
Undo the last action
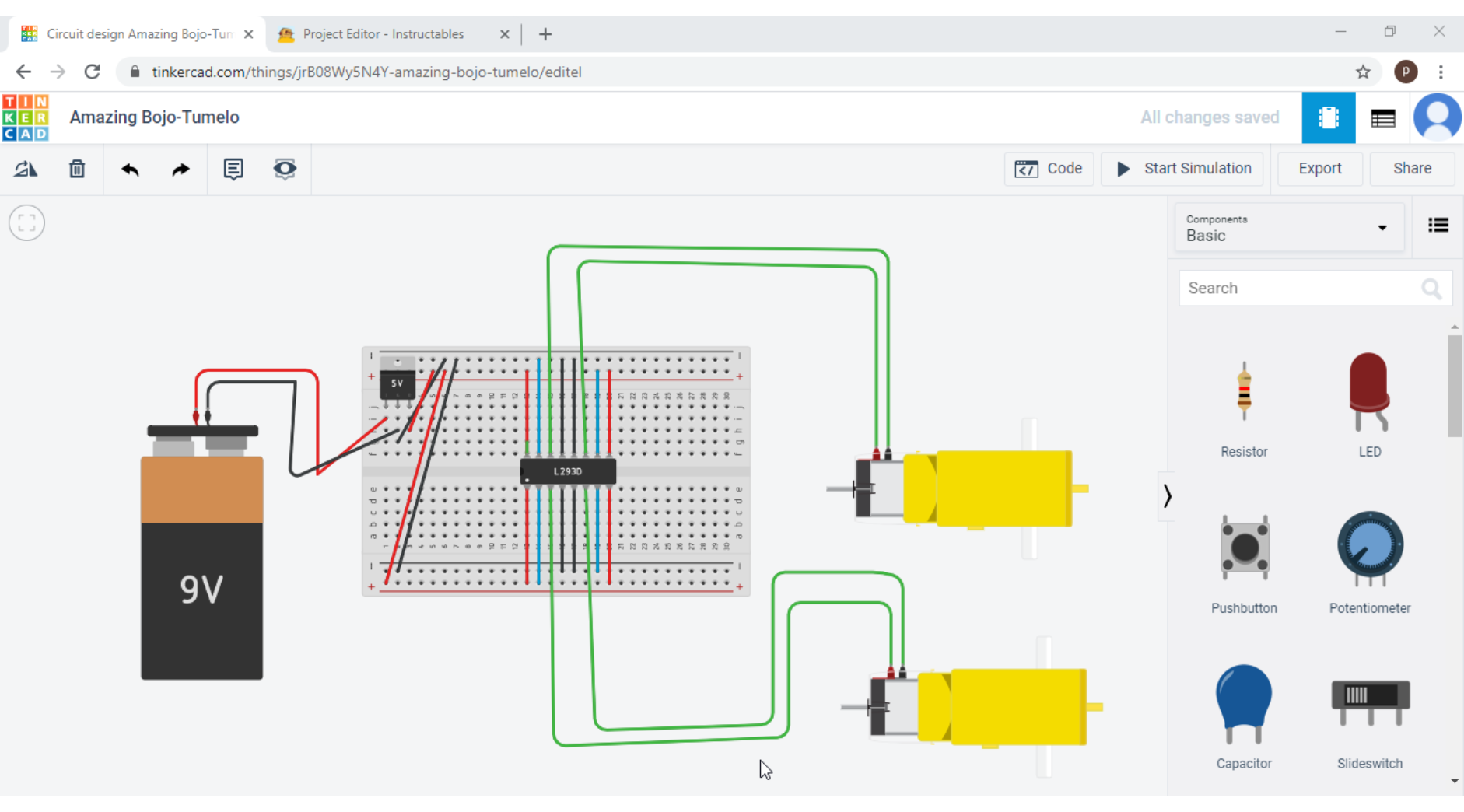130,169
